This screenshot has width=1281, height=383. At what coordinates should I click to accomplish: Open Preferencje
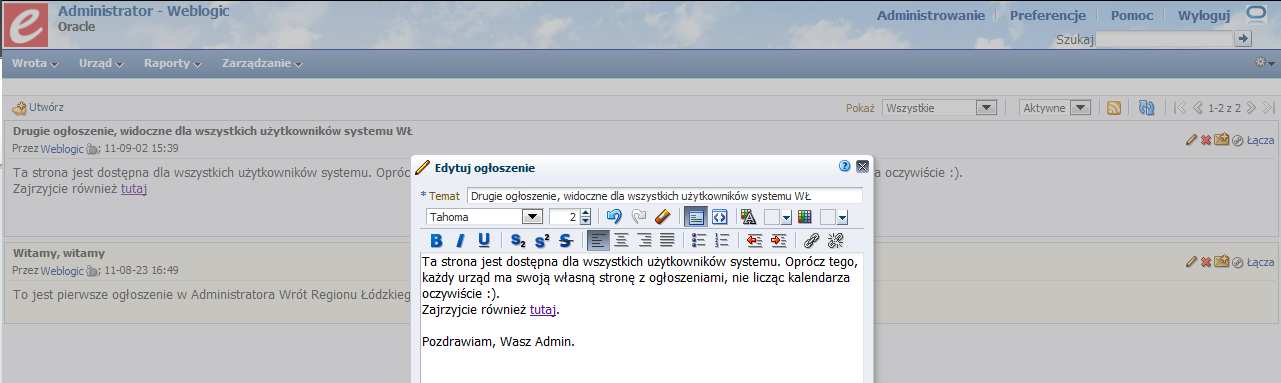coord(1048,15)
